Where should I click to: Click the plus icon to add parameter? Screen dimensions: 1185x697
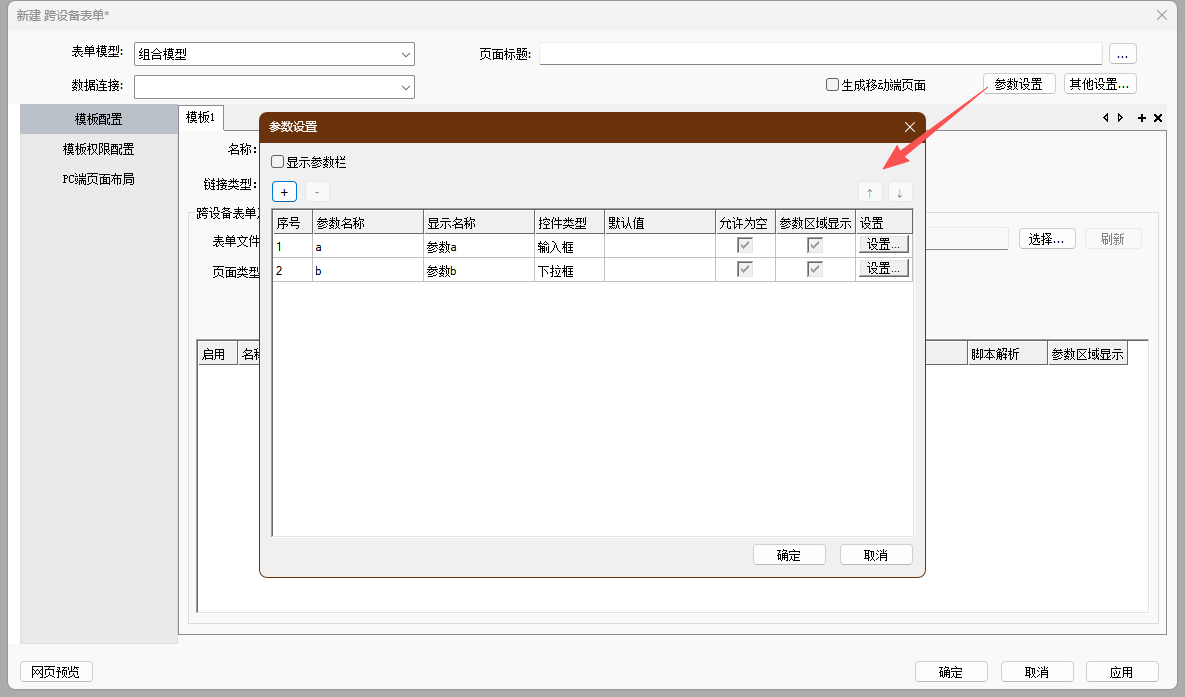(x=284, y=192)
